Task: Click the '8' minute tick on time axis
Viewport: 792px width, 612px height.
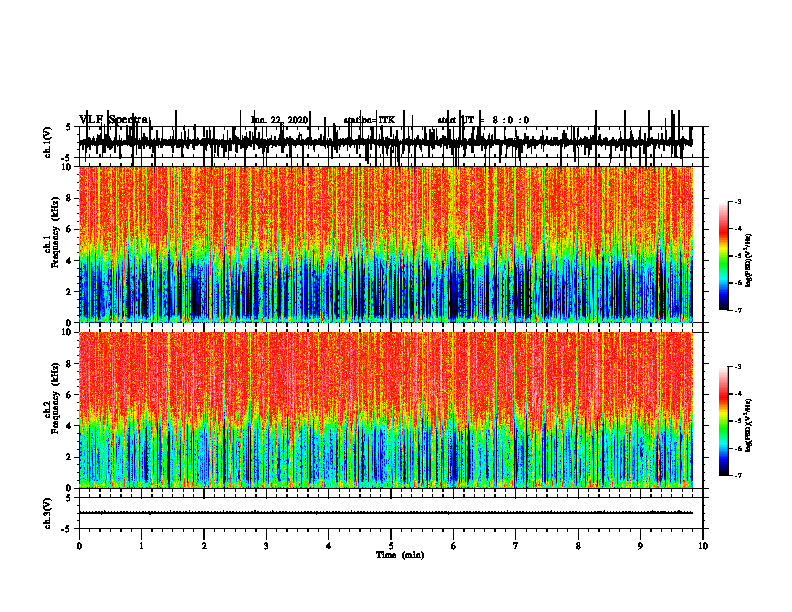Action: [578, 546]
